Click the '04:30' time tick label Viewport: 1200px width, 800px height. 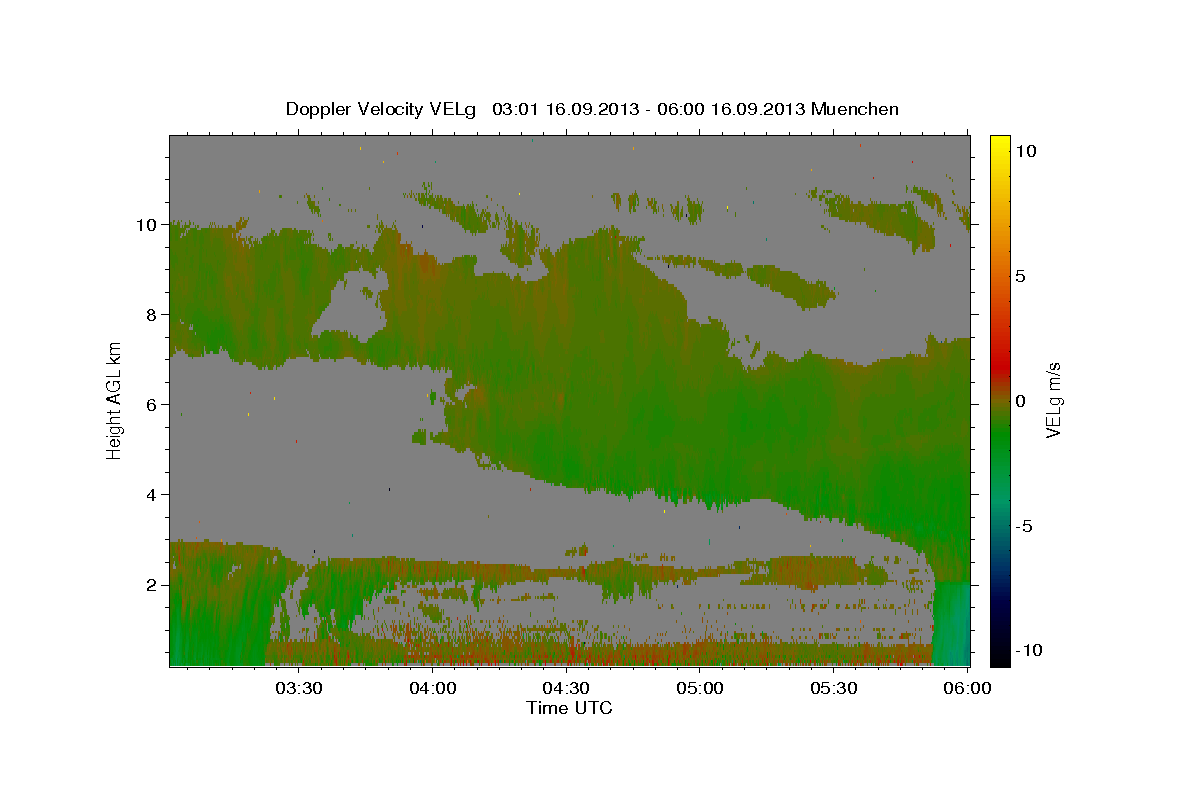(x=566, y=688)
